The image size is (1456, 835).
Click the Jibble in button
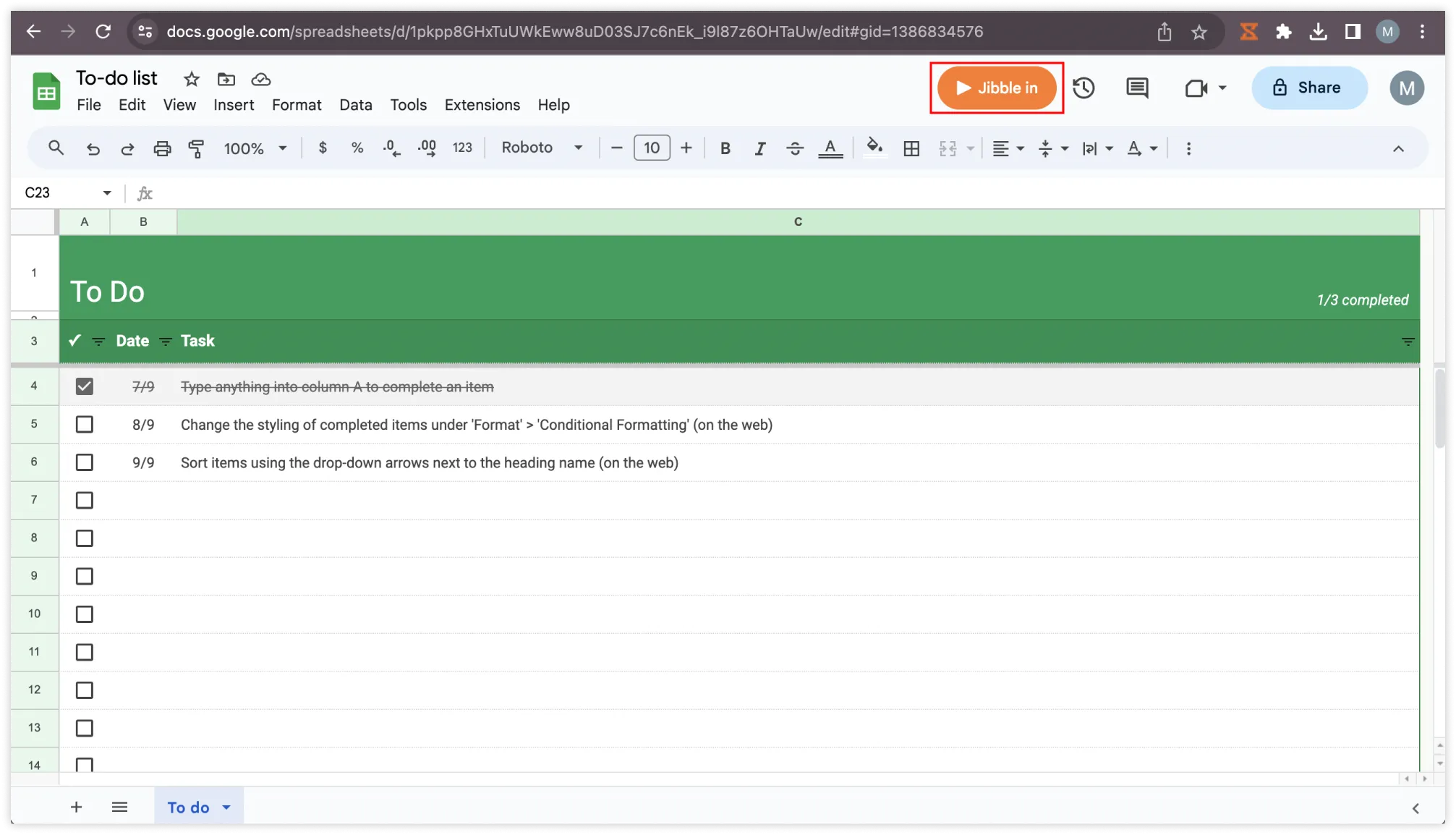pos(996,88)
